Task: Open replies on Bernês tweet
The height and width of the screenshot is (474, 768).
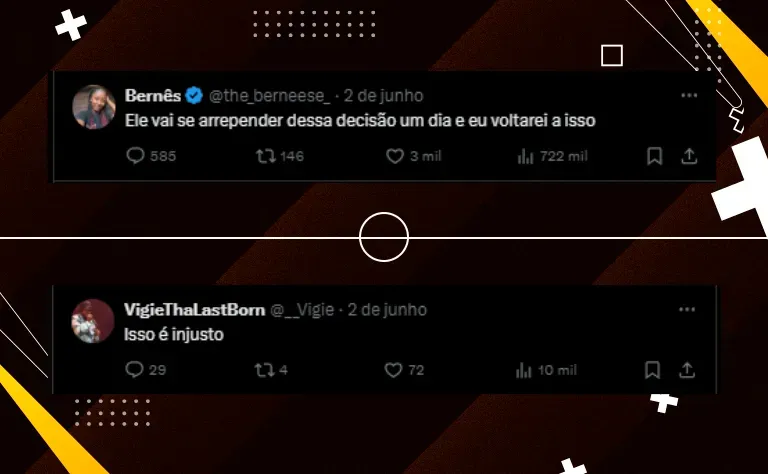Action: coord(151,156)
